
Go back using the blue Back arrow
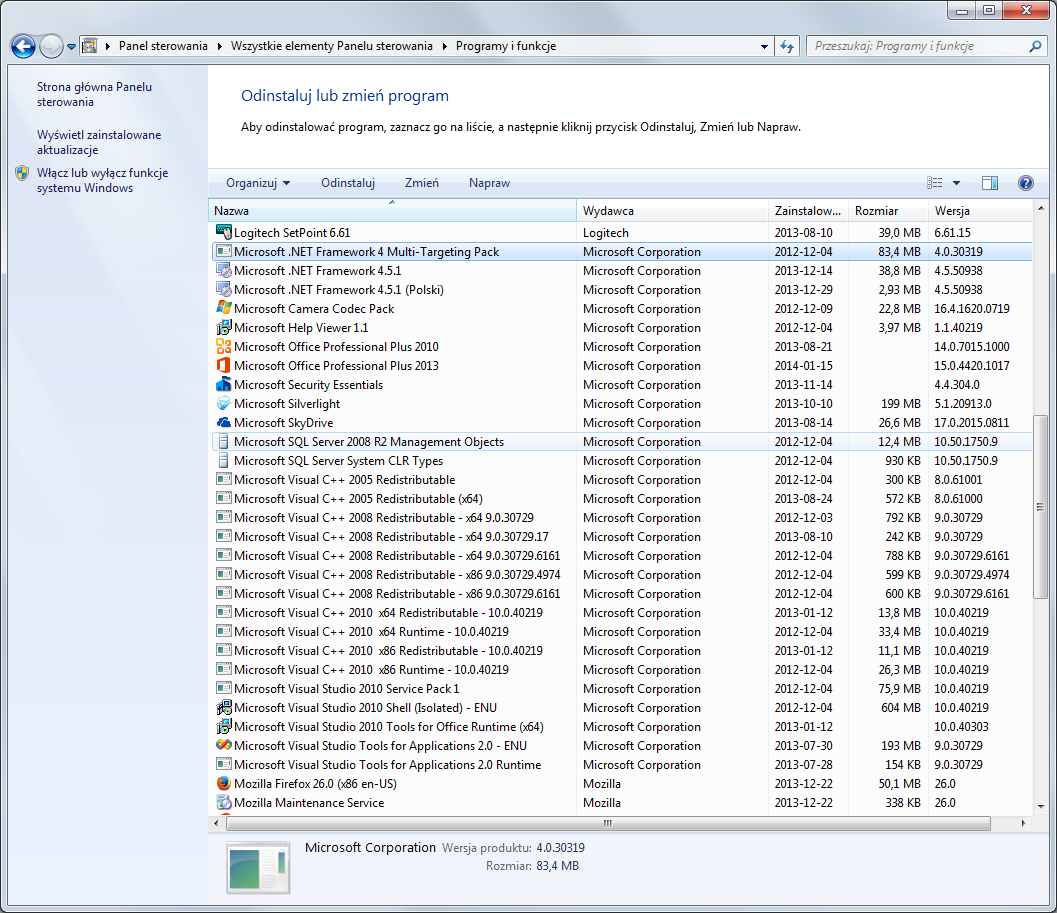(24, 47)
